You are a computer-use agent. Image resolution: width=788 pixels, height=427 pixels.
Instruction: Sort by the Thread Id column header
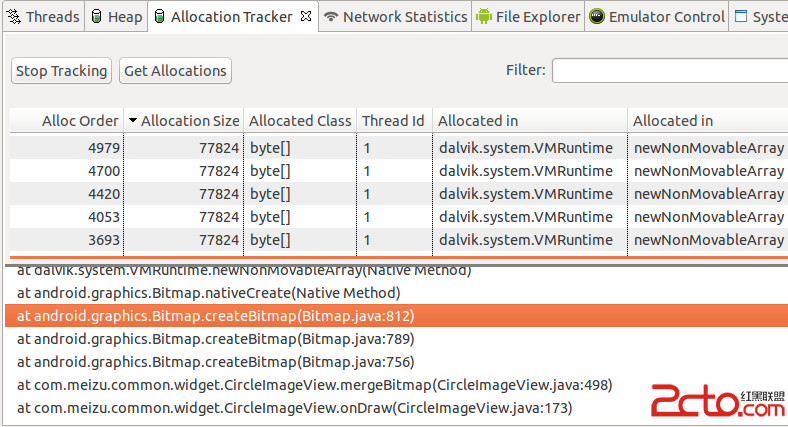tap(394, 121)
